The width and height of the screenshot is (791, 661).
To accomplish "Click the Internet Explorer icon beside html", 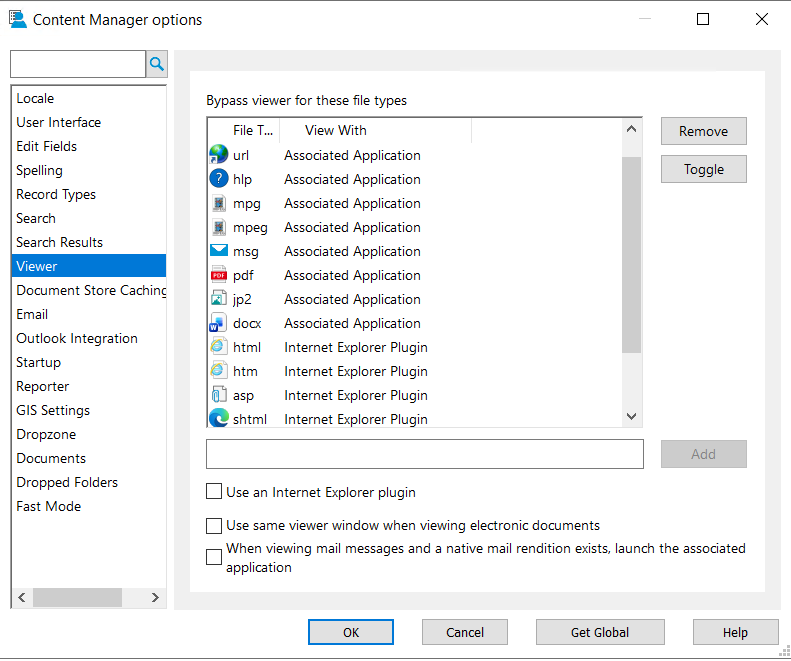I will (x=218, y=347).
